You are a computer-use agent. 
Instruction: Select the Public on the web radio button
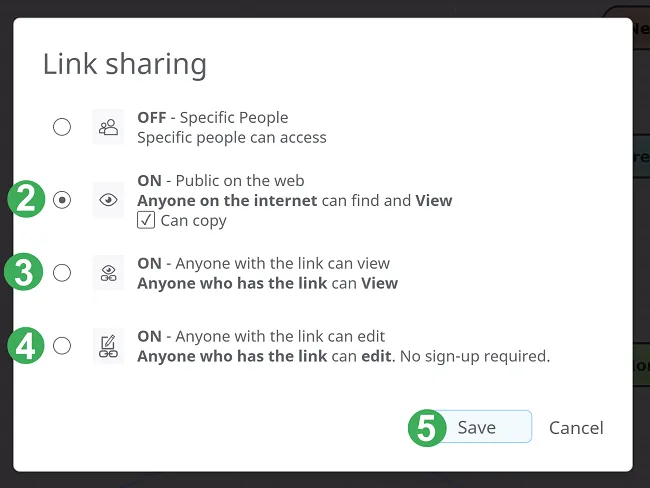(x=62, y=200)
